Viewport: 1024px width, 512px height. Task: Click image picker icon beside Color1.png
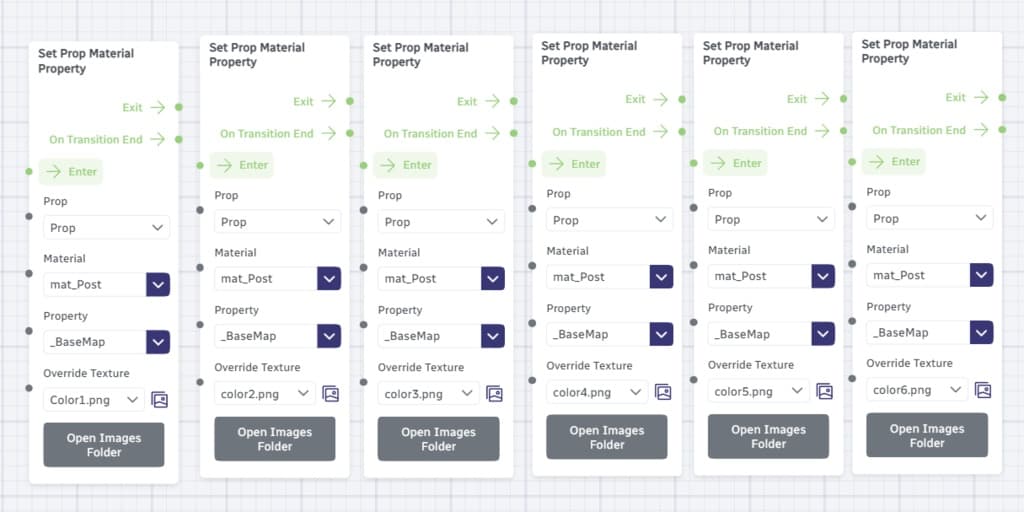pos(159,400)
